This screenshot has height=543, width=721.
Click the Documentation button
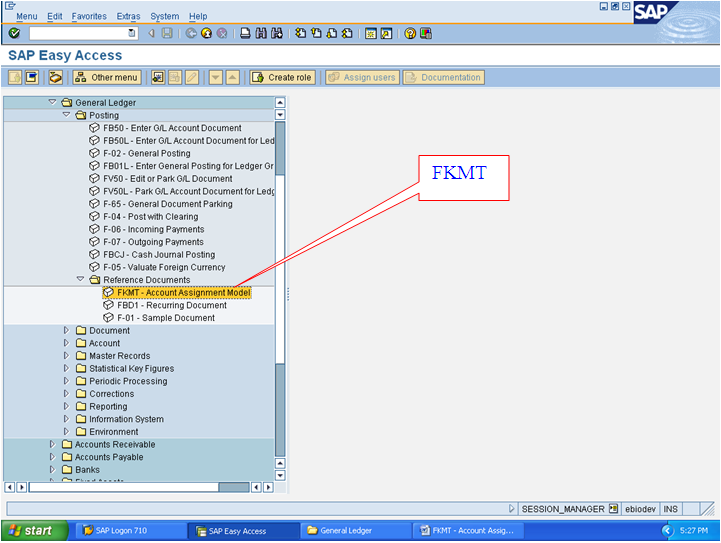coord(444,77)
